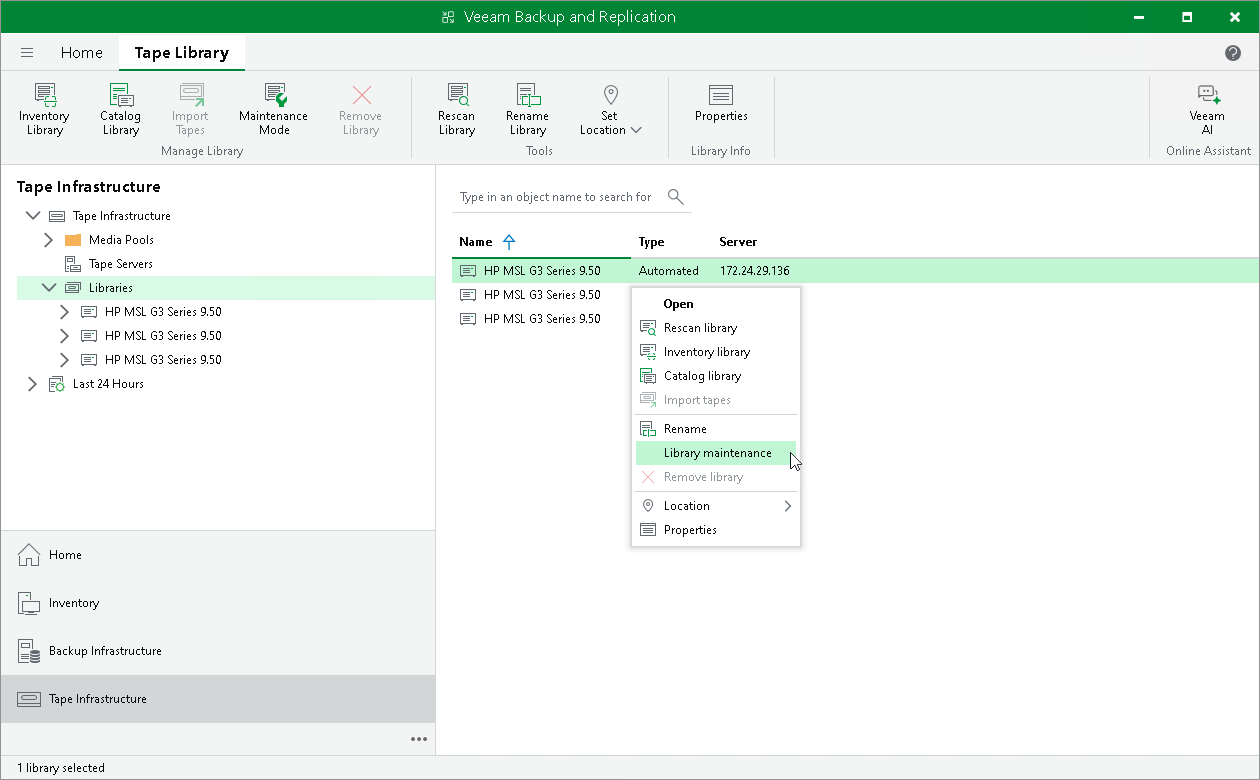1260x780 pixels.
Task: Click the search magnifier icon
Action: [x=675, y=196]
